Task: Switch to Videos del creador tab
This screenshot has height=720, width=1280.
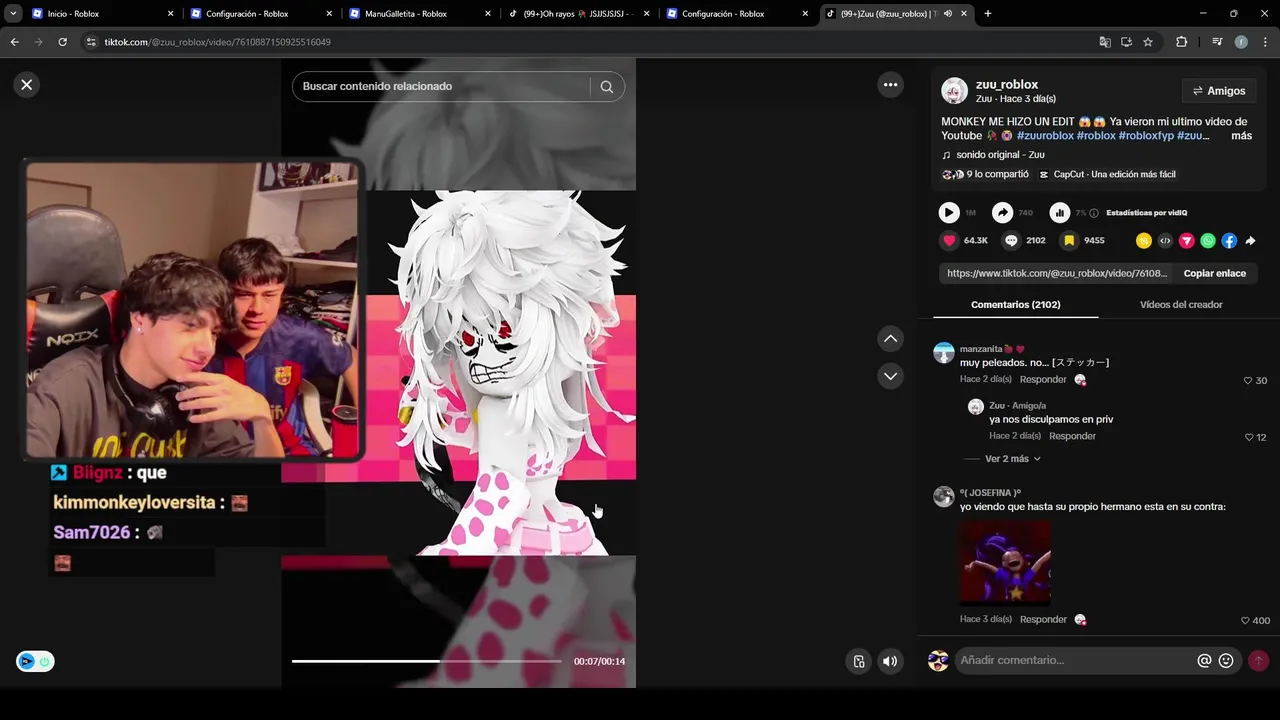Action: point(1181,305)
